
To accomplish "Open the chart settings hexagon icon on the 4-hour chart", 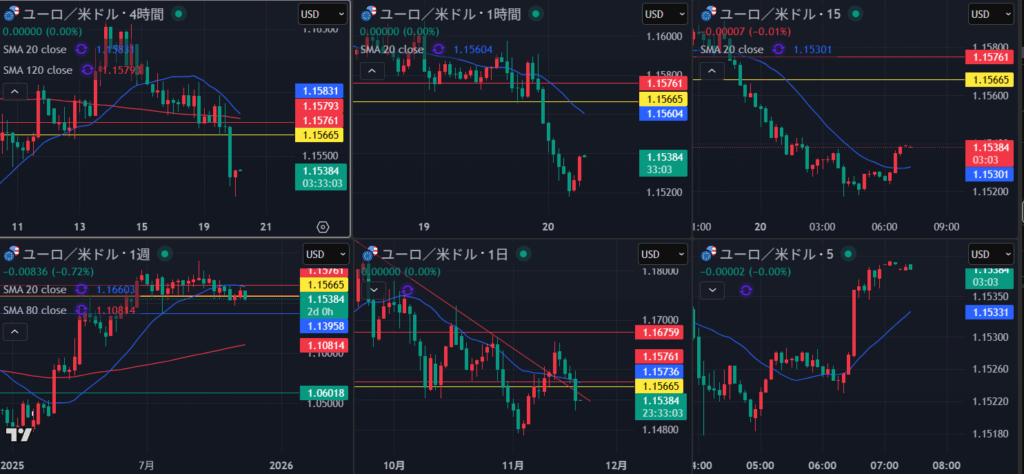I will 322,227.
